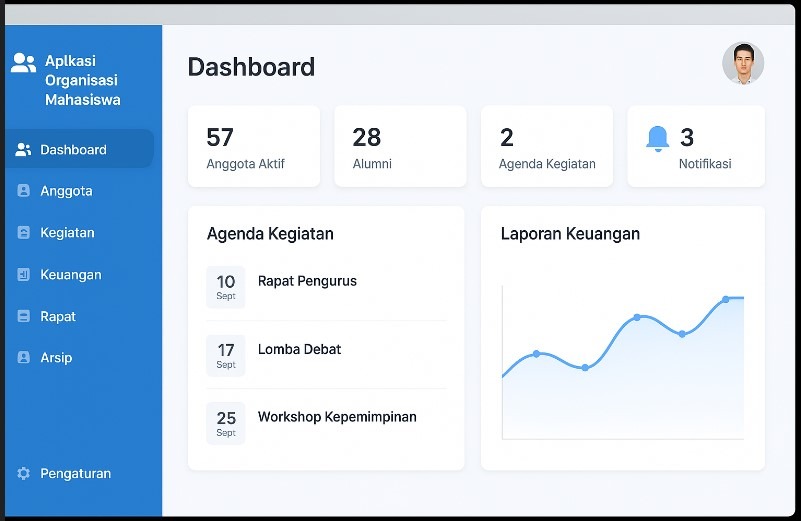Click the Agenda Kegiatan panel heading

coord(270,234)
